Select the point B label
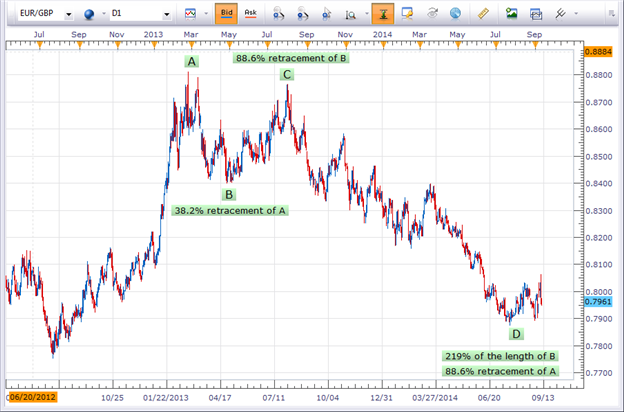The image size is (624, 412). click(x=229, y=195)
